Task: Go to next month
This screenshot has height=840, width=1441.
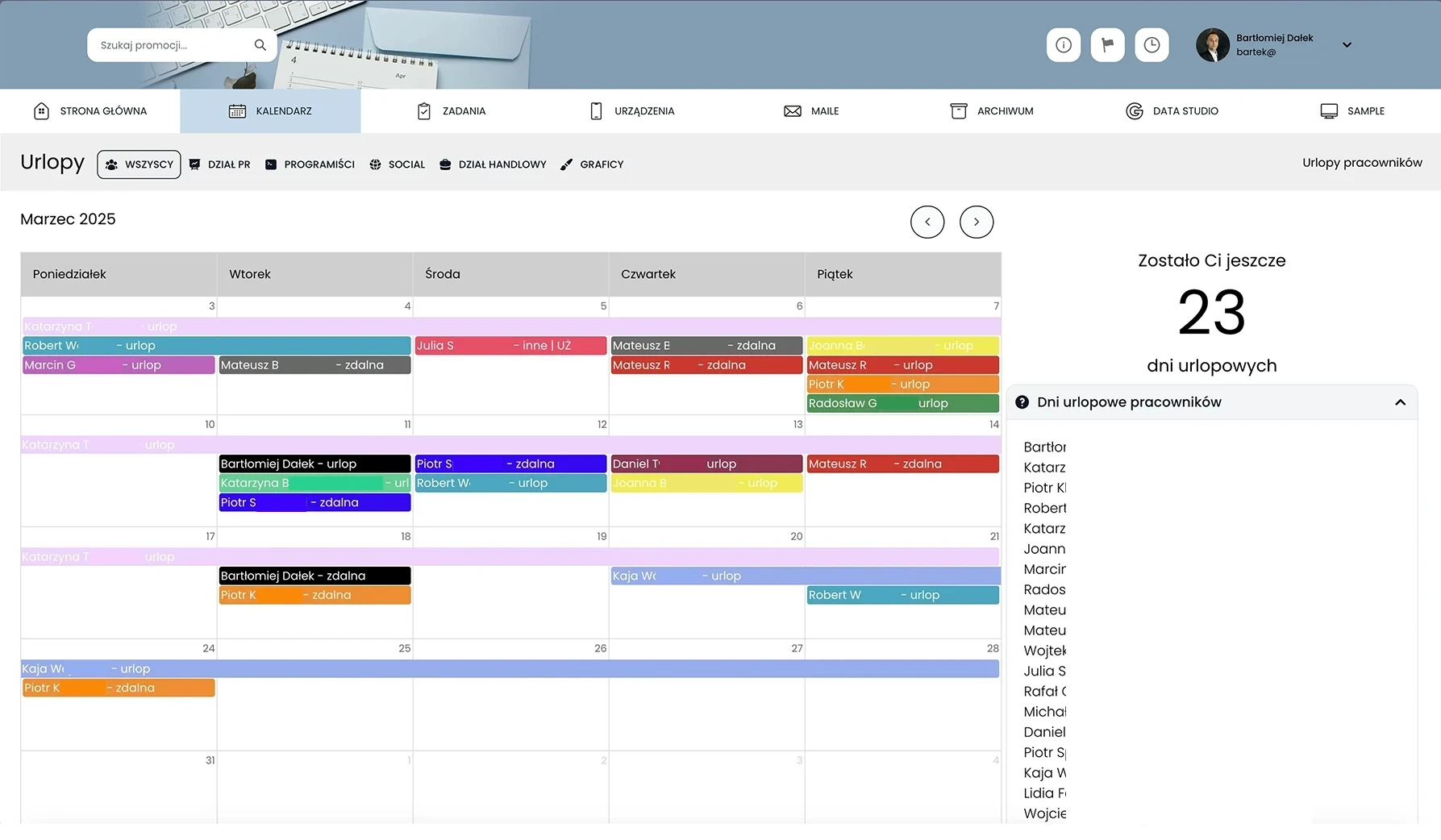Action: coord(976,222)
